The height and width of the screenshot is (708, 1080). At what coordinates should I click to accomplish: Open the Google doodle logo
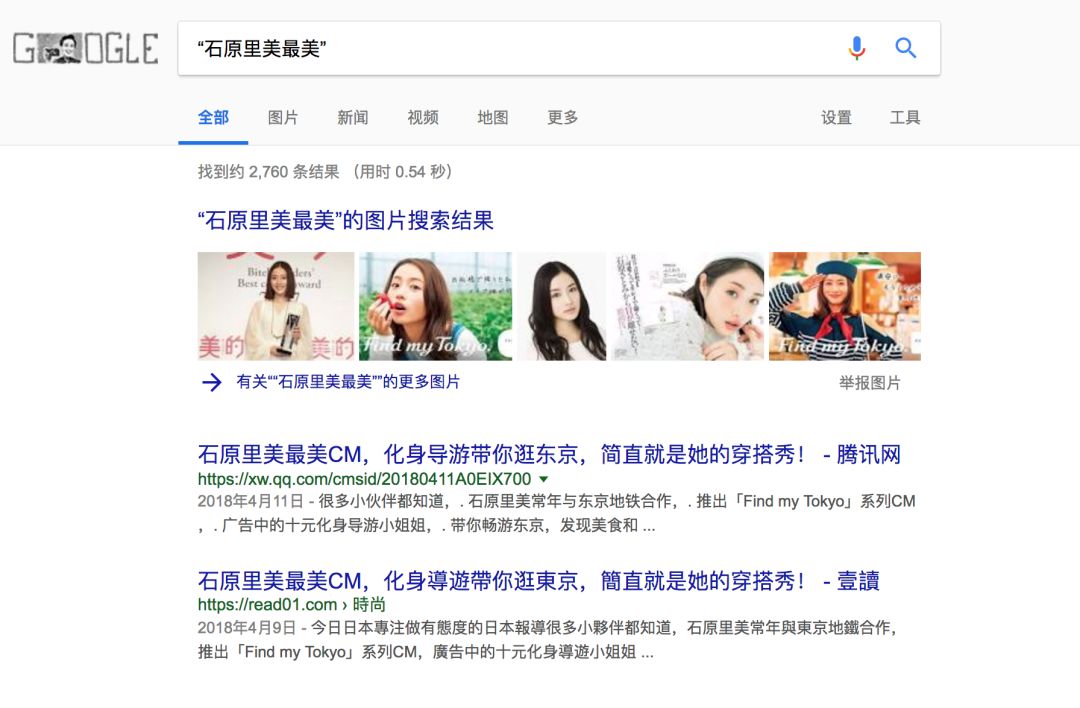click(86, 48)
